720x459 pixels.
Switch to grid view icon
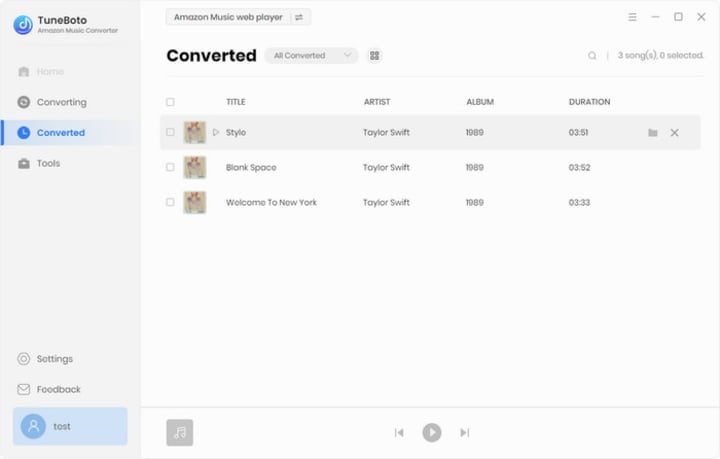[375, 56]
